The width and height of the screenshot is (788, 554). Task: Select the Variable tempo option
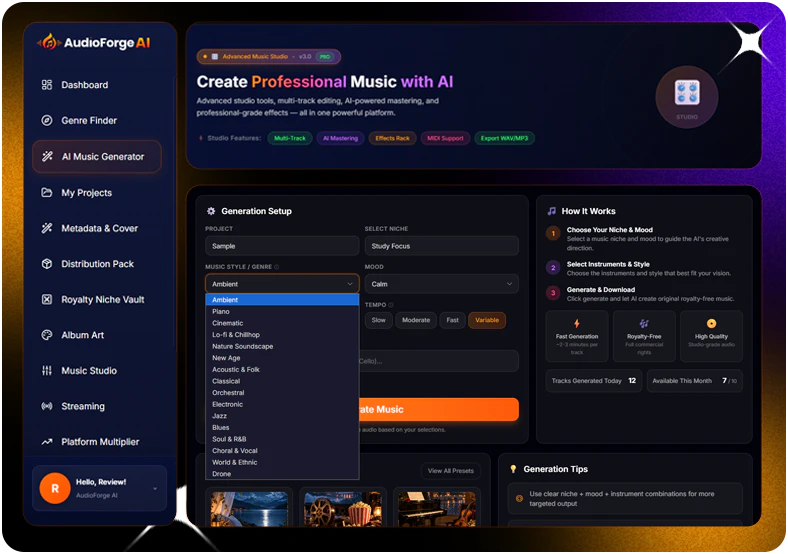[x=487, y=320]
